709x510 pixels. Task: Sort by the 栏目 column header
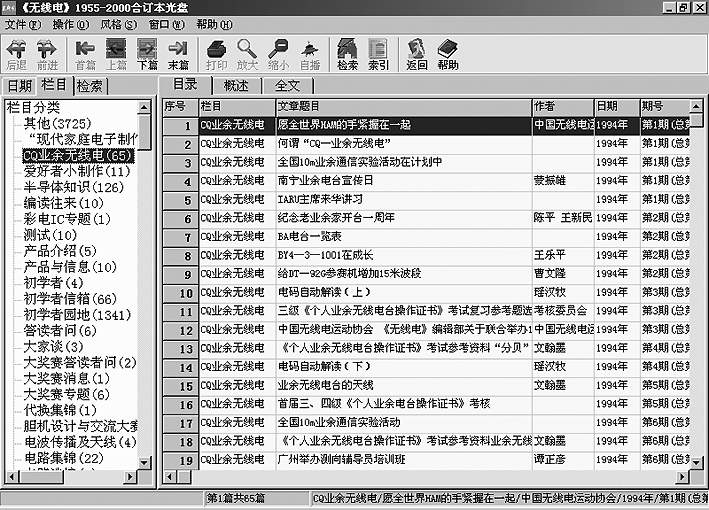point(237,106)
